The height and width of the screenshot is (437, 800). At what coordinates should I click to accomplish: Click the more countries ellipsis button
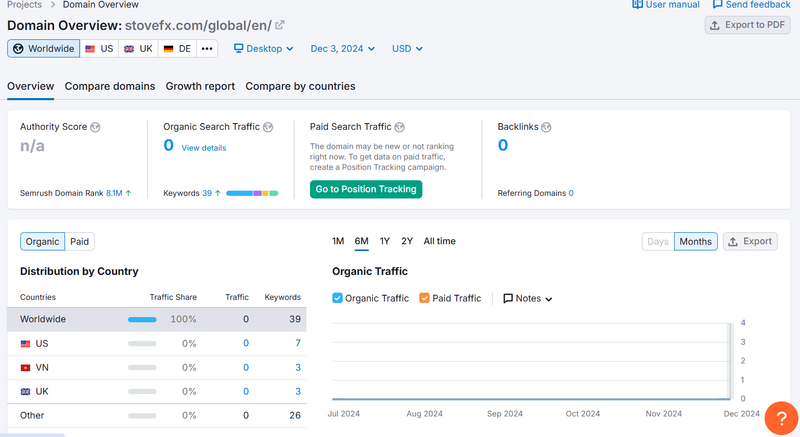(x=207, y=48)
